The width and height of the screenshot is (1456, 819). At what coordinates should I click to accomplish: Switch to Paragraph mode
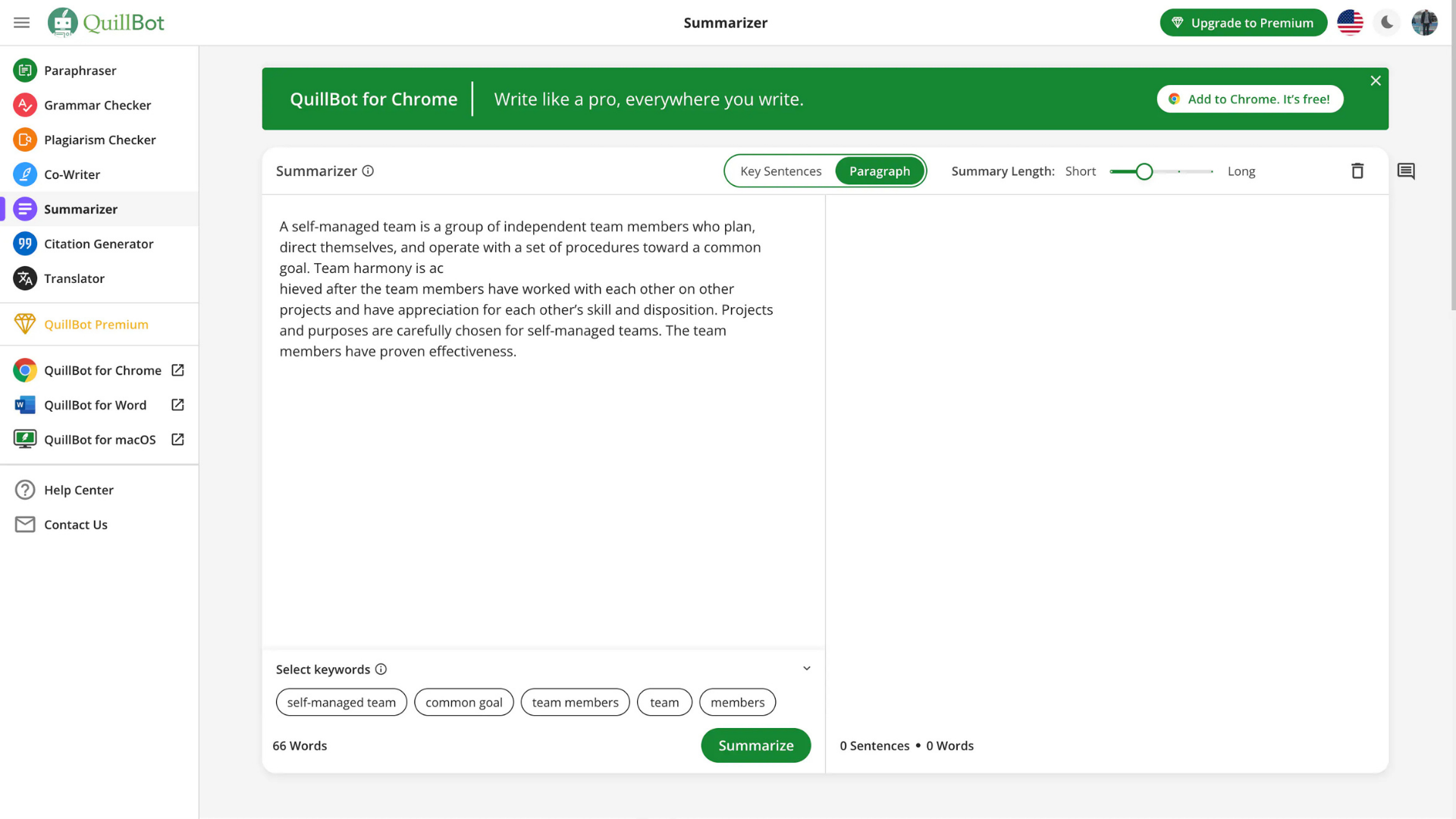[879, 171]
